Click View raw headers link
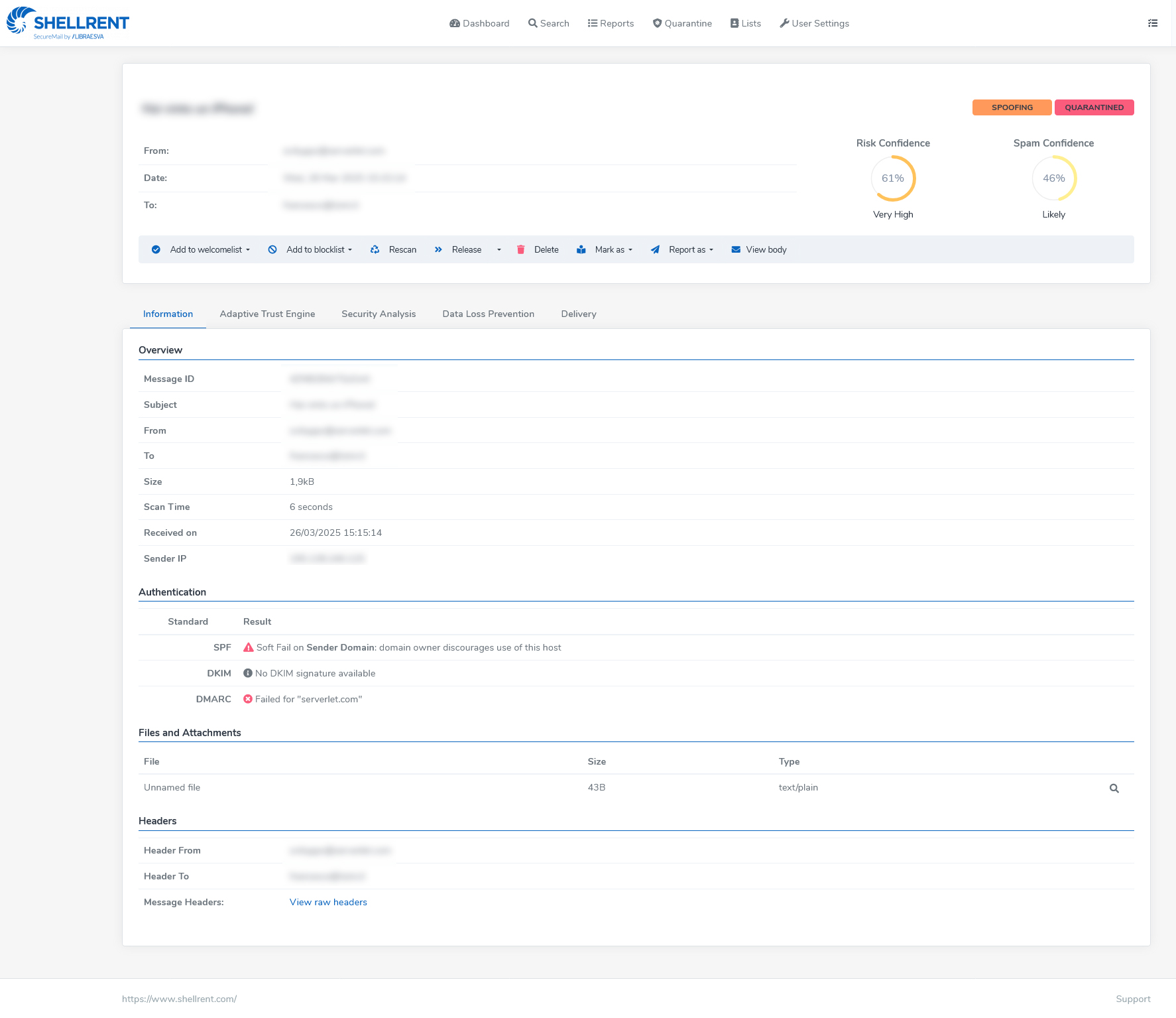The width and height of the screenshot is (1176, 1018). point(328,903)
